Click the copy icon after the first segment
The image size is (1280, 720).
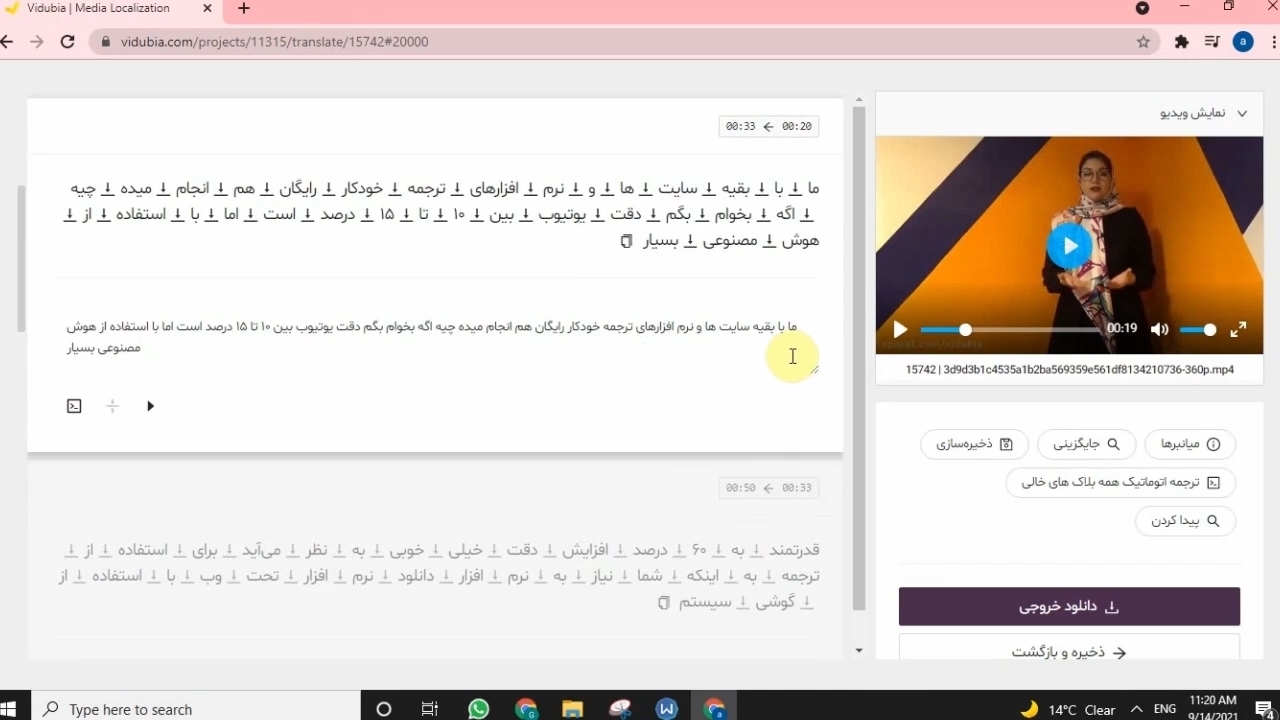pyautogui.click(x=627, y=241)
